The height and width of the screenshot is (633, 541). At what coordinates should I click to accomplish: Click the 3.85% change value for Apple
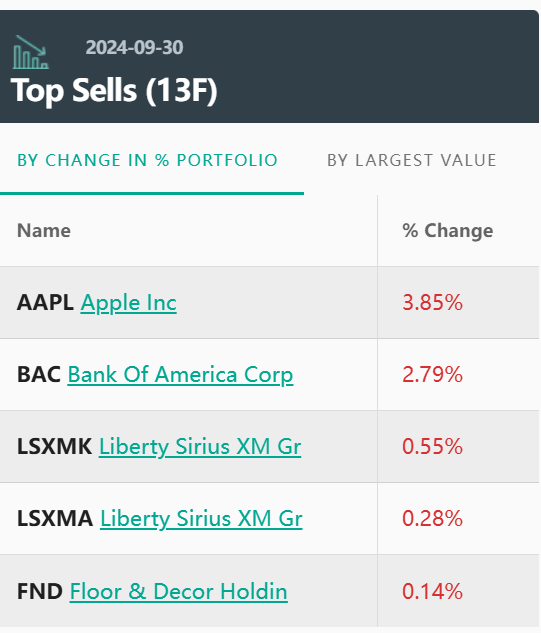click(432, 303)
